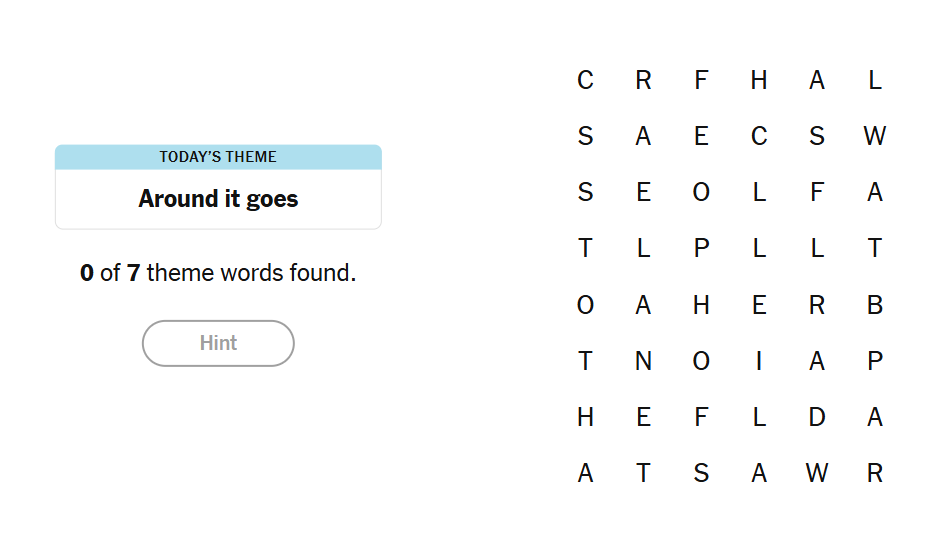Select the O in the third row
This screenshot has width=929, height=535.
click(701, 193)
